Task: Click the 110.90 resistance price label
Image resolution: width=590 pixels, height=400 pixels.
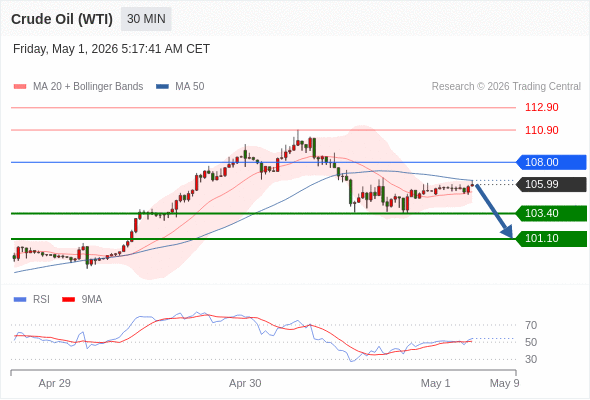Action: click(541, 130)
